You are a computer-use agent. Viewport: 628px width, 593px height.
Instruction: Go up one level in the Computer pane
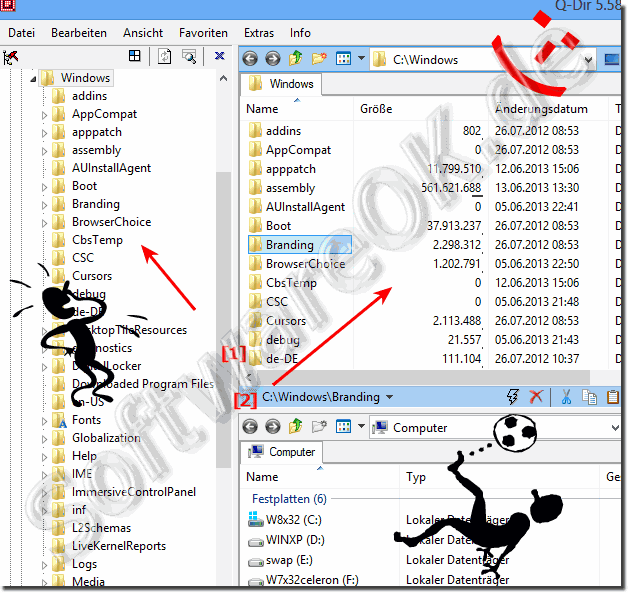pyautogui.click(x=296, y=426)
